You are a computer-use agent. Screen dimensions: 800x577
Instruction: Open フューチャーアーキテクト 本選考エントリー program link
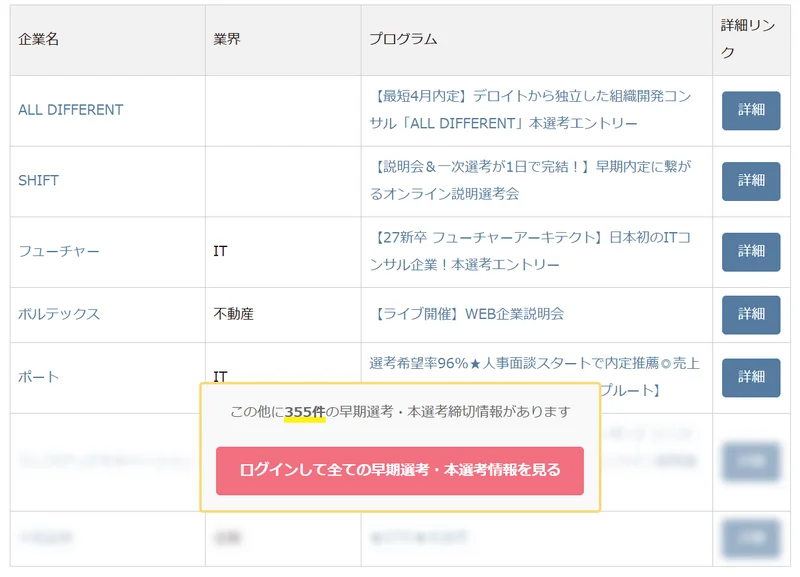click(x=531, y=251)
